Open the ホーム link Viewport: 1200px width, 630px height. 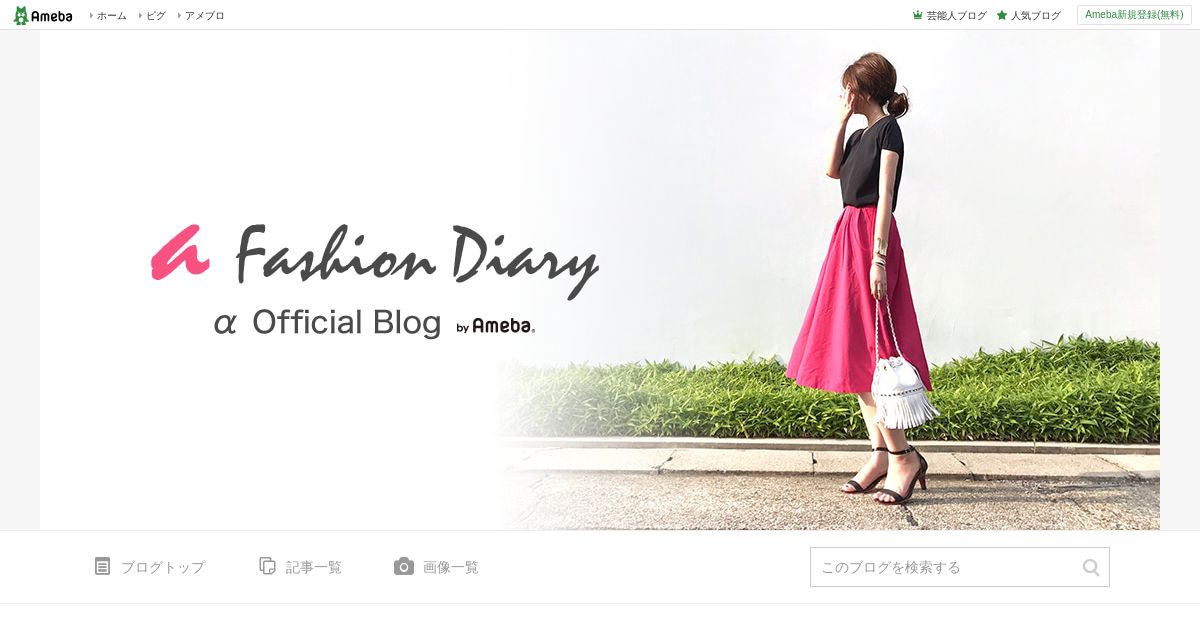pos(111,16)
